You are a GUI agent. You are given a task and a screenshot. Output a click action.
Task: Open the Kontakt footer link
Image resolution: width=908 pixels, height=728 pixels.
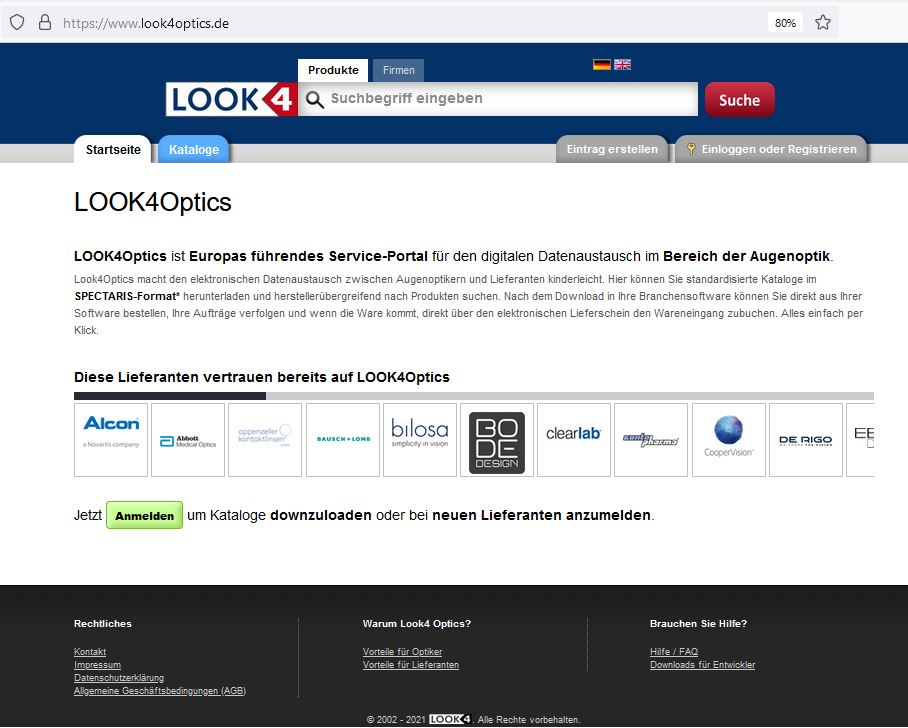coord(90,652)
